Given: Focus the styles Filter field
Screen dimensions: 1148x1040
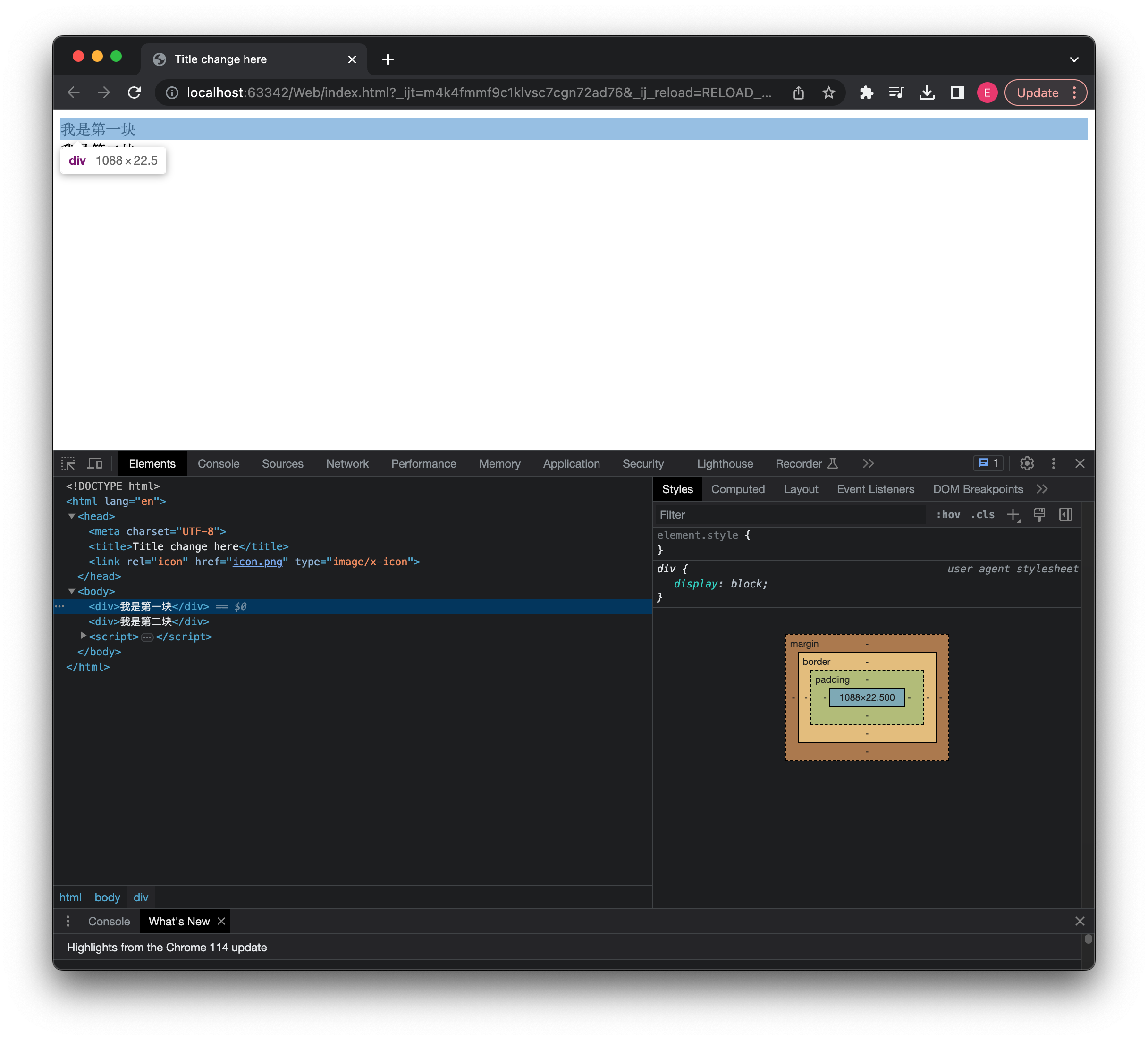Looking at the screenshot, I should tap(790, 515).
